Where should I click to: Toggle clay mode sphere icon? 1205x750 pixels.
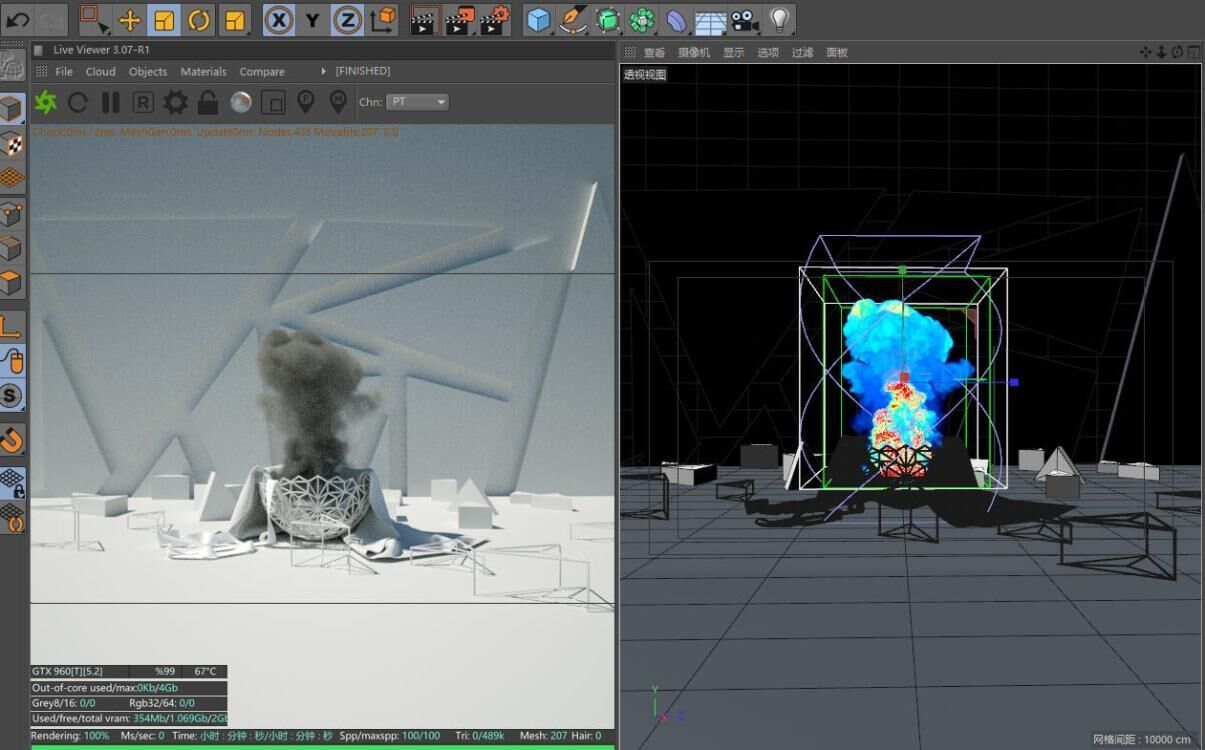point(240,102)
